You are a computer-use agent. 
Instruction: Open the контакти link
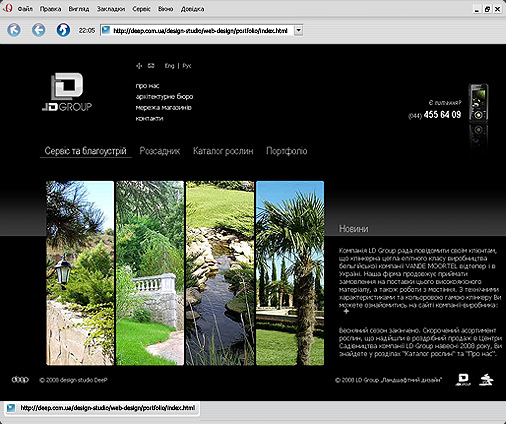coord(149,118)
